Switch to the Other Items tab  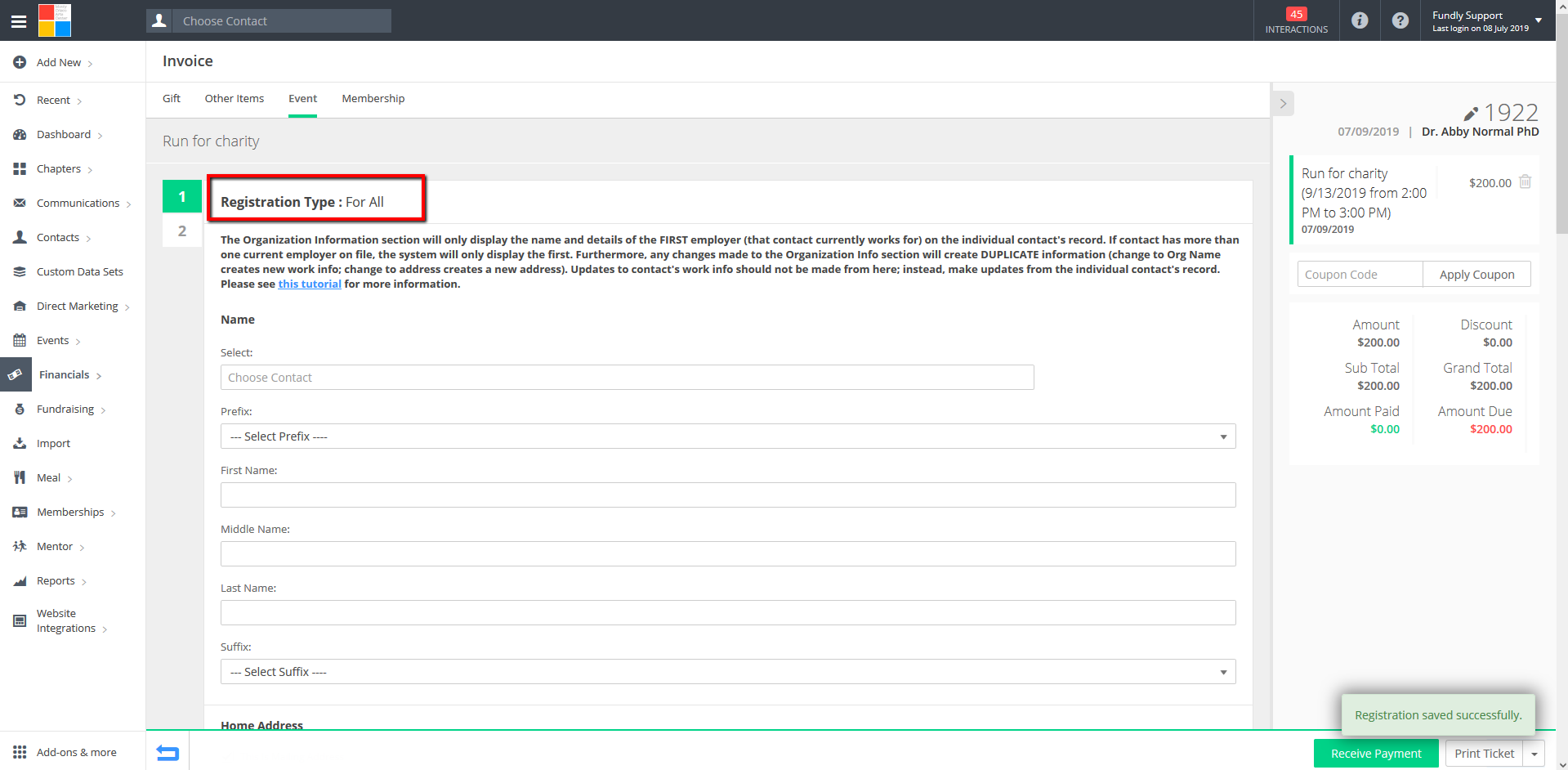pos(234,99)
